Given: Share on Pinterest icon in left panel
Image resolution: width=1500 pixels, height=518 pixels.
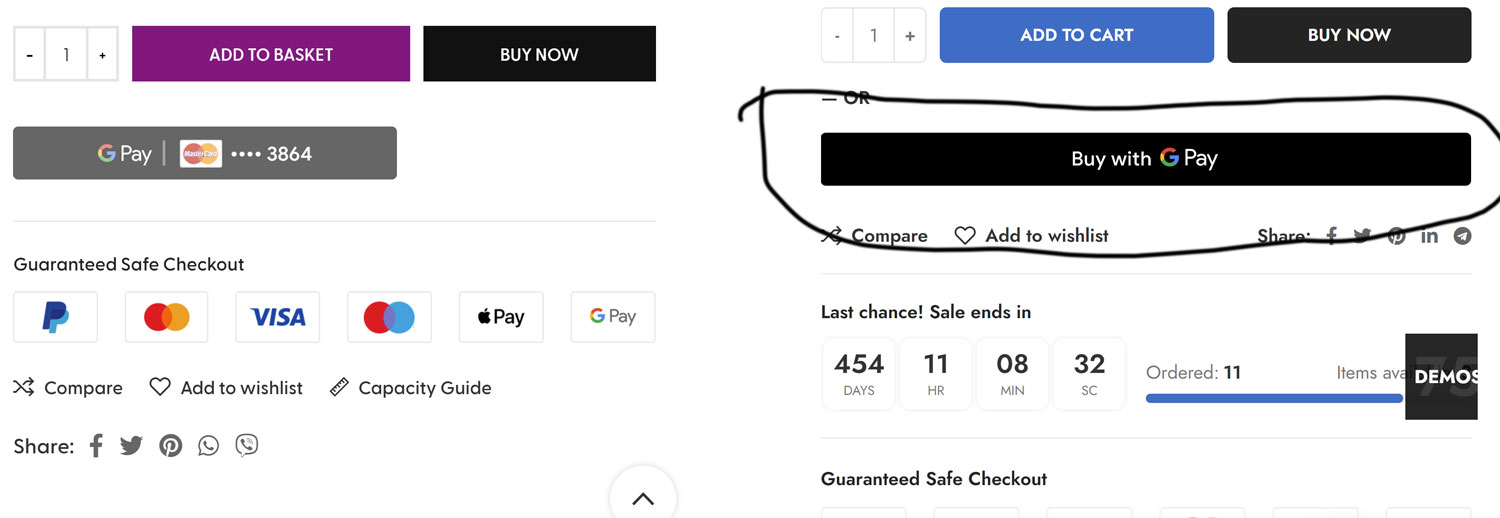Looking at the screenshot, I should (x=171, y=445).
